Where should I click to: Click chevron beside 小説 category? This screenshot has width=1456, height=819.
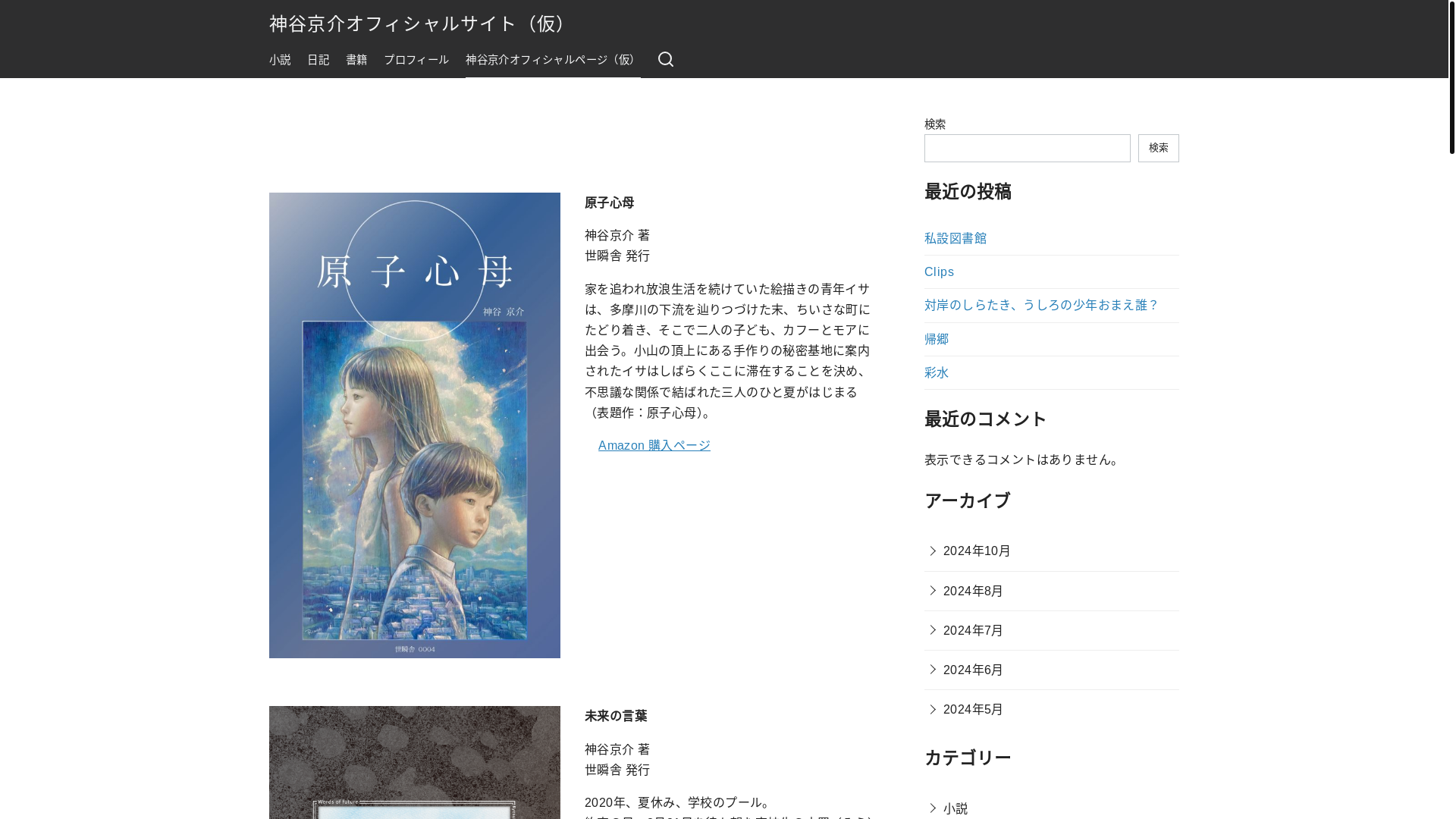pos(933,808)
